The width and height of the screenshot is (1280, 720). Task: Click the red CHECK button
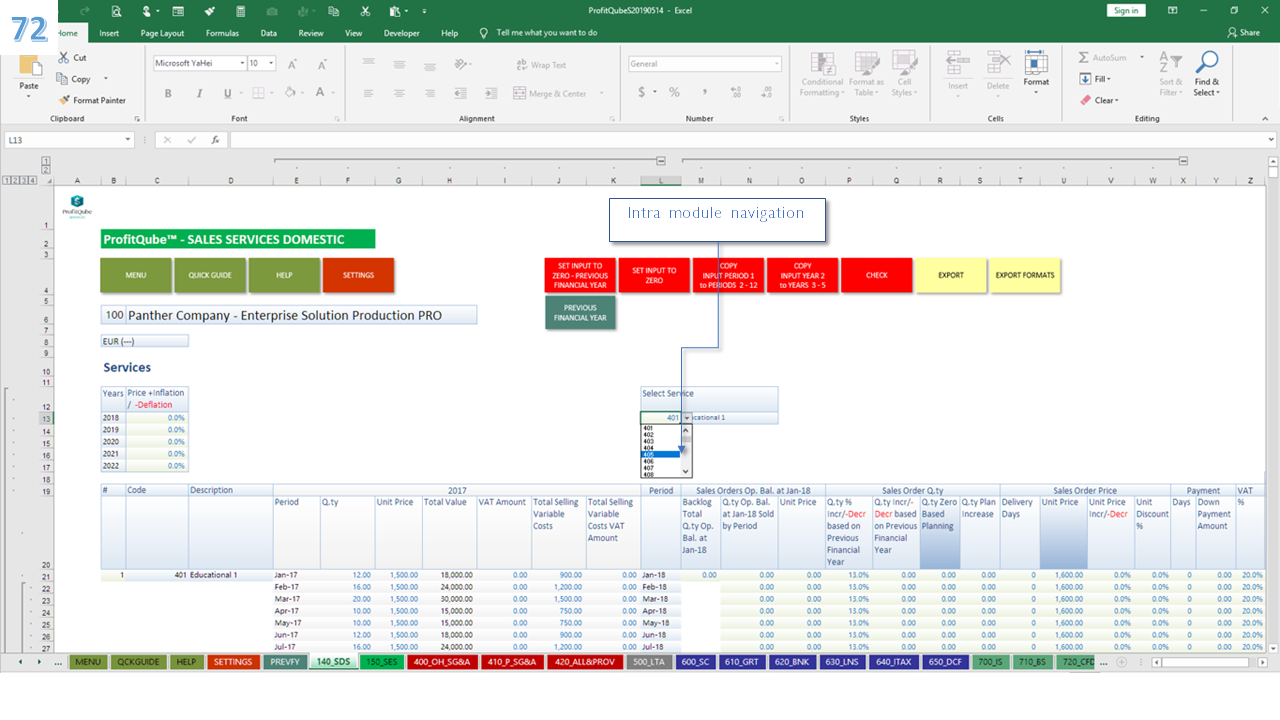877,275
